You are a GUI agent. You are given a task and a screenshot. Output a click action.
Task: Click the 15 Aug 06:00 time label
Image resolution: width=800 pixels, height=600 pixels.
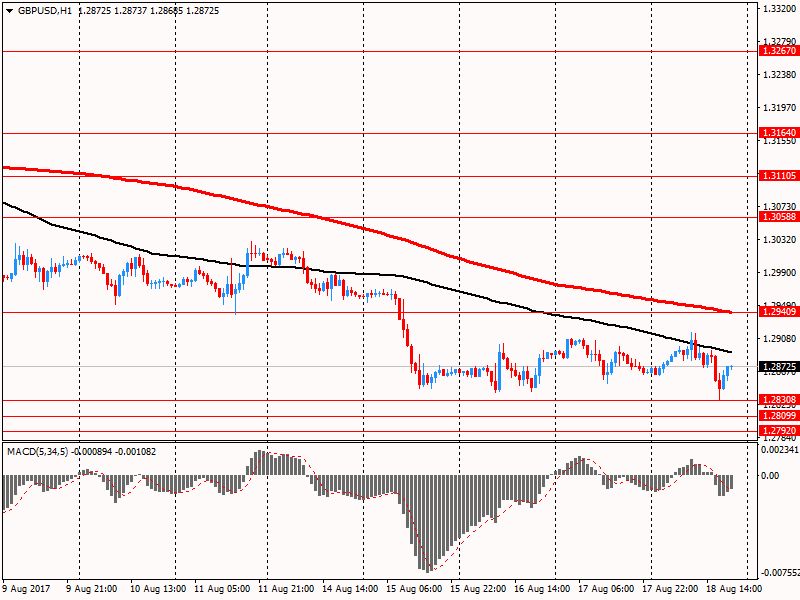414,589
